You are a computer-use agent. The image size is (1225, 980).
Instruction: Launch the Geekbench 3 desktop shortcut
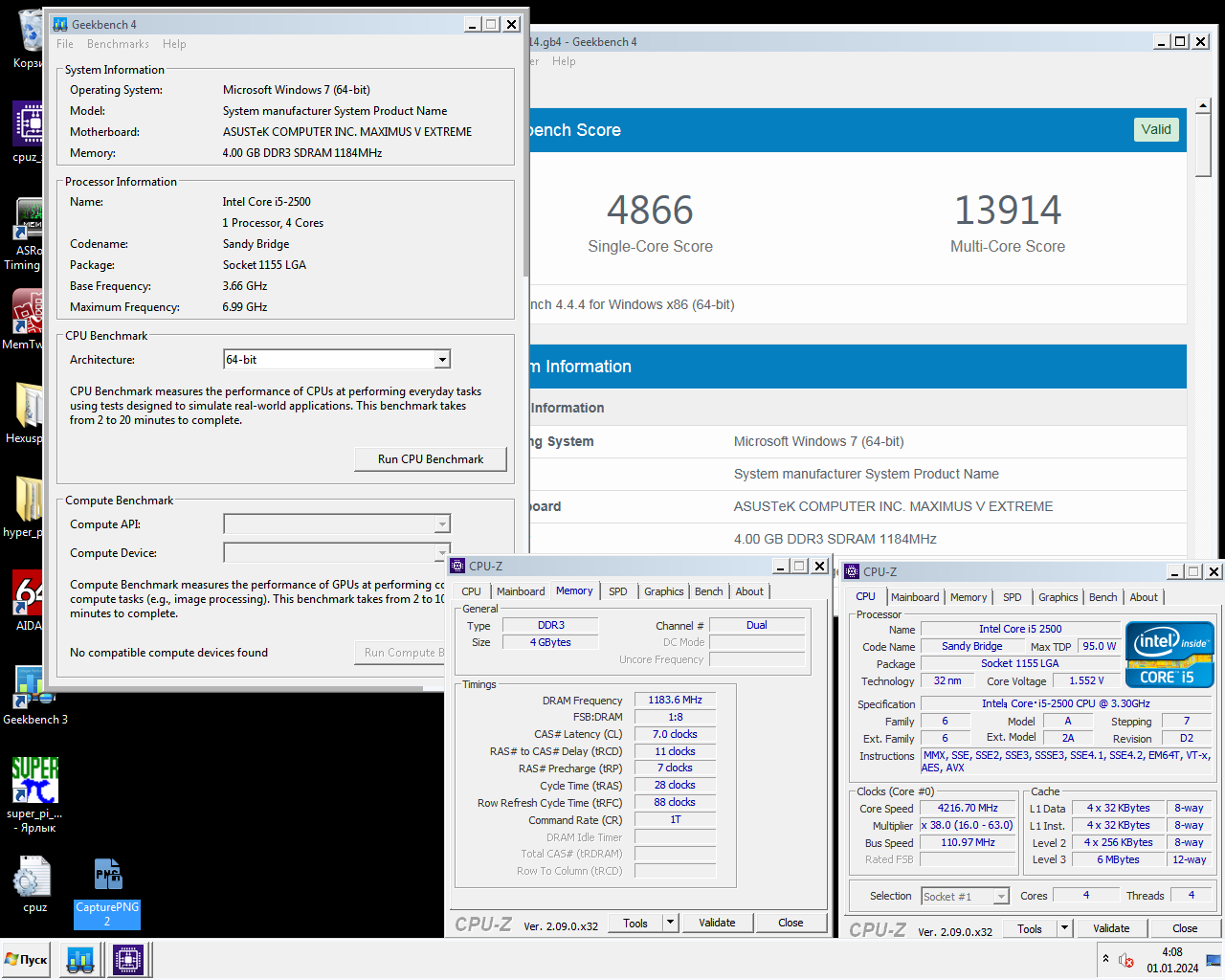35,696
